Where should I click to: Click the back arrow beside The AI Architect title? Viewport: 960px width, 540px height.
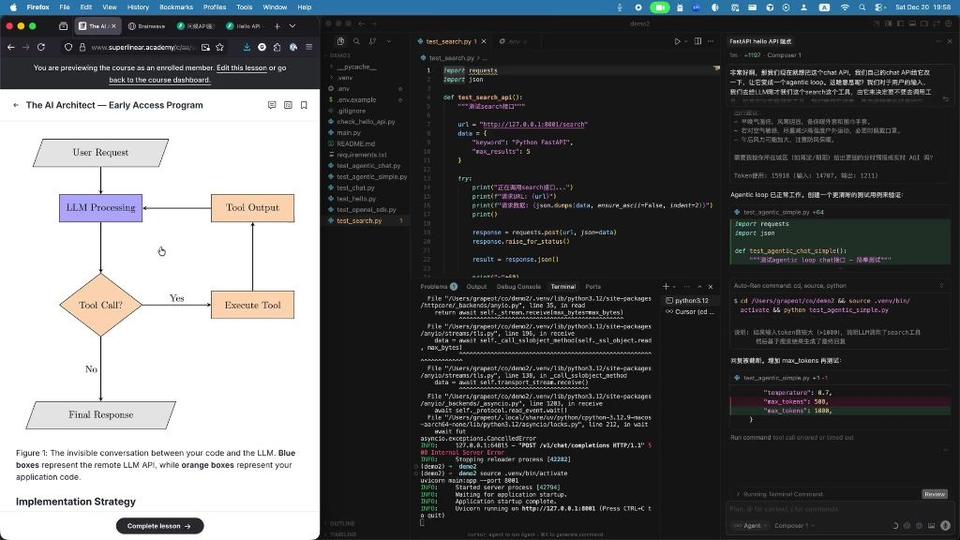pos(16,105)
